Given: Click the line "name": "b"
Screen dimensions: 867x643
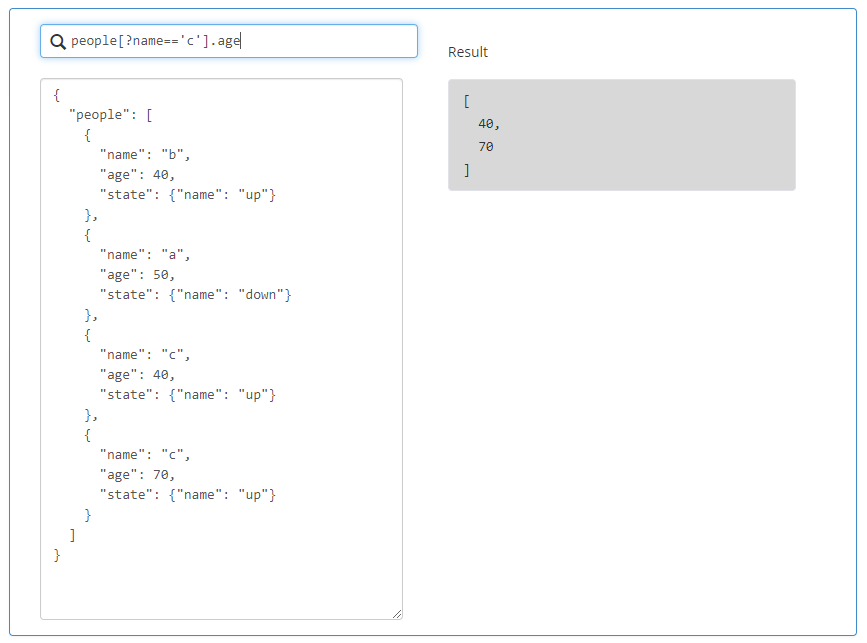Looking at the screenshot, I should [x=145, y=155].
